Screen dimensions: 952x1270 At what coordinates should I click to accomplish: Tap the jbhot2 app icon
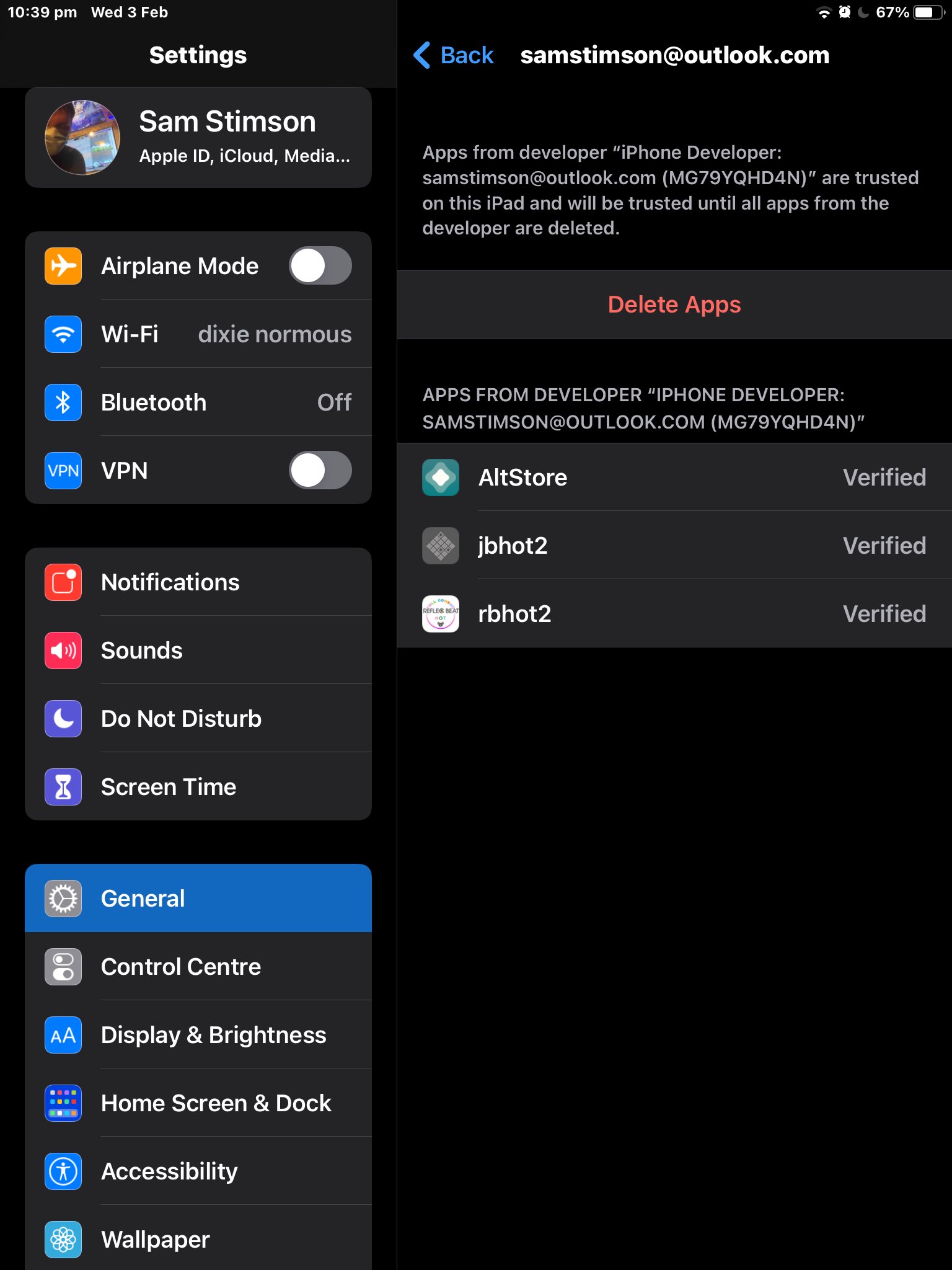pos(440,546)
